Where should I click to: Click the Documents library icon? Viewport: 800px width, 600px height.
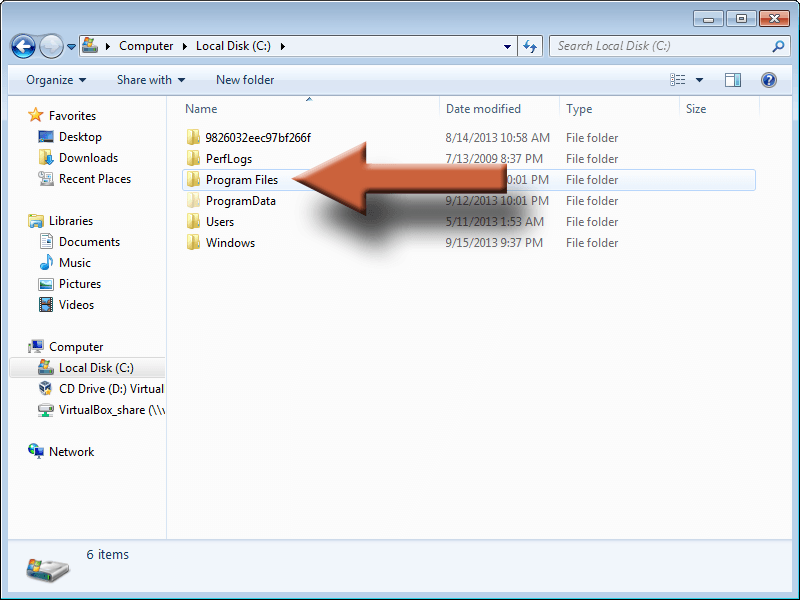click(46, 241)
